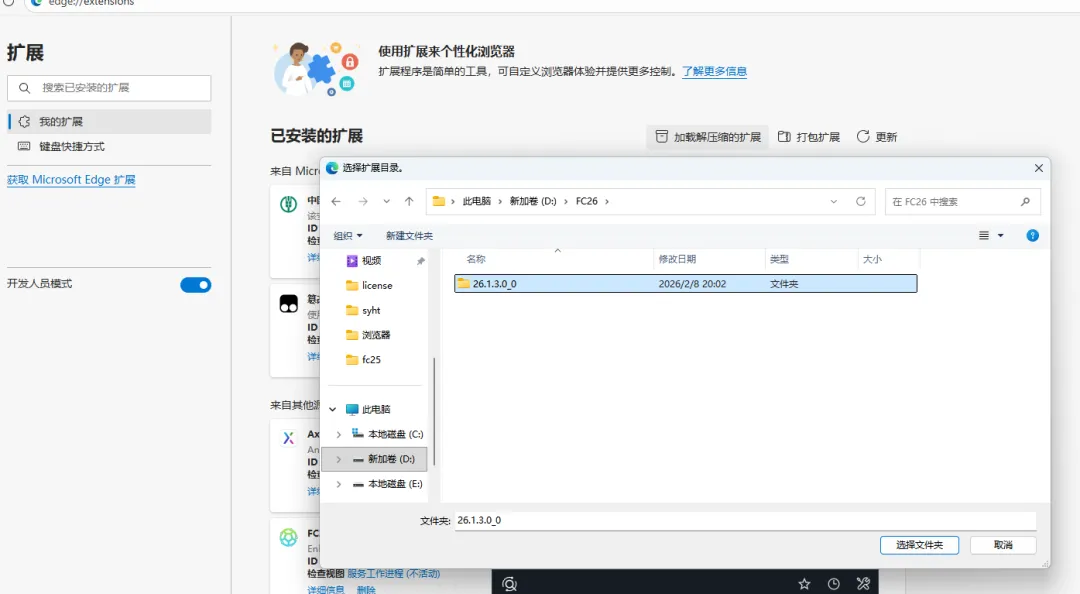Sort by 修改日期 column header

point(677,259)
